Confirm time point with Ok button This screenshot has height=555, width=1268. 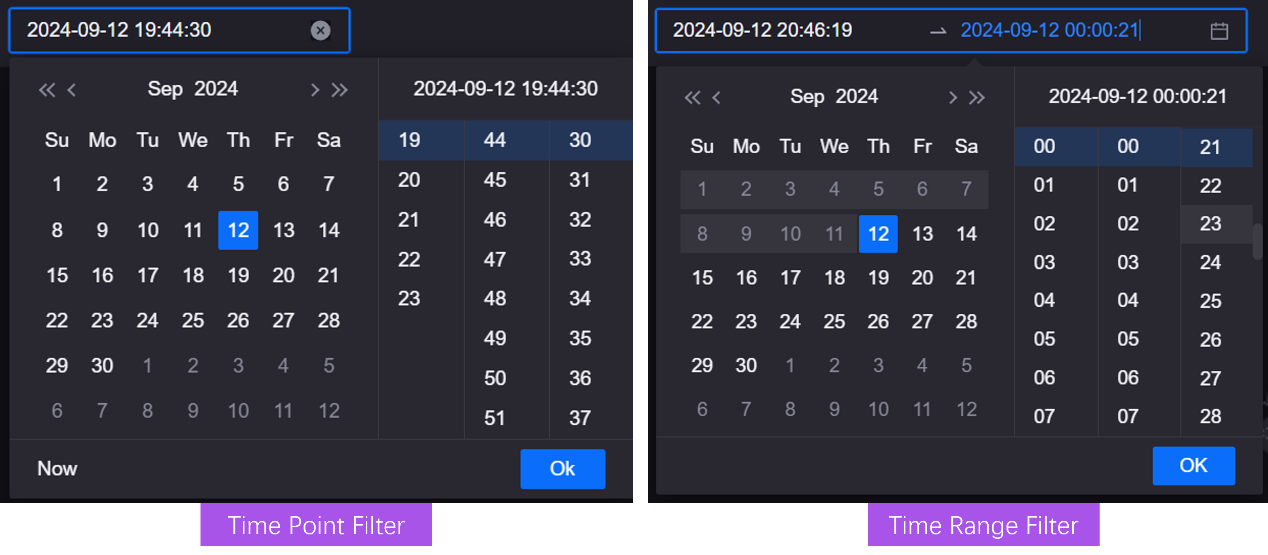pos(562,469)
